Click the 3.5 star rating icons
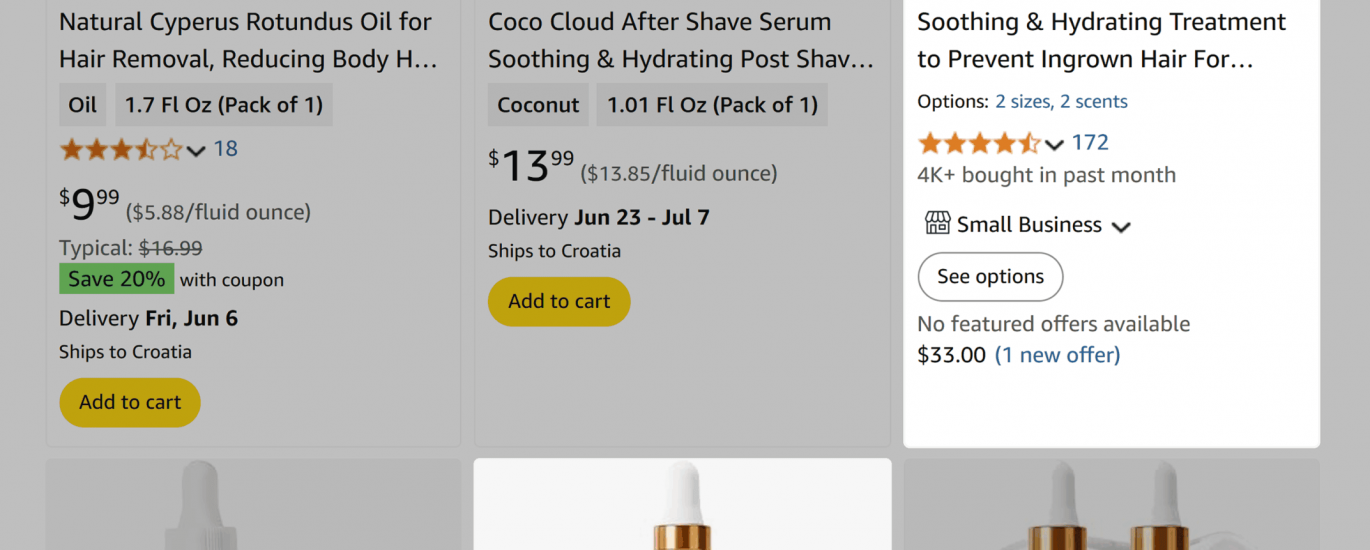Screen dimensions: 1370x550 [x=120, y=150]
